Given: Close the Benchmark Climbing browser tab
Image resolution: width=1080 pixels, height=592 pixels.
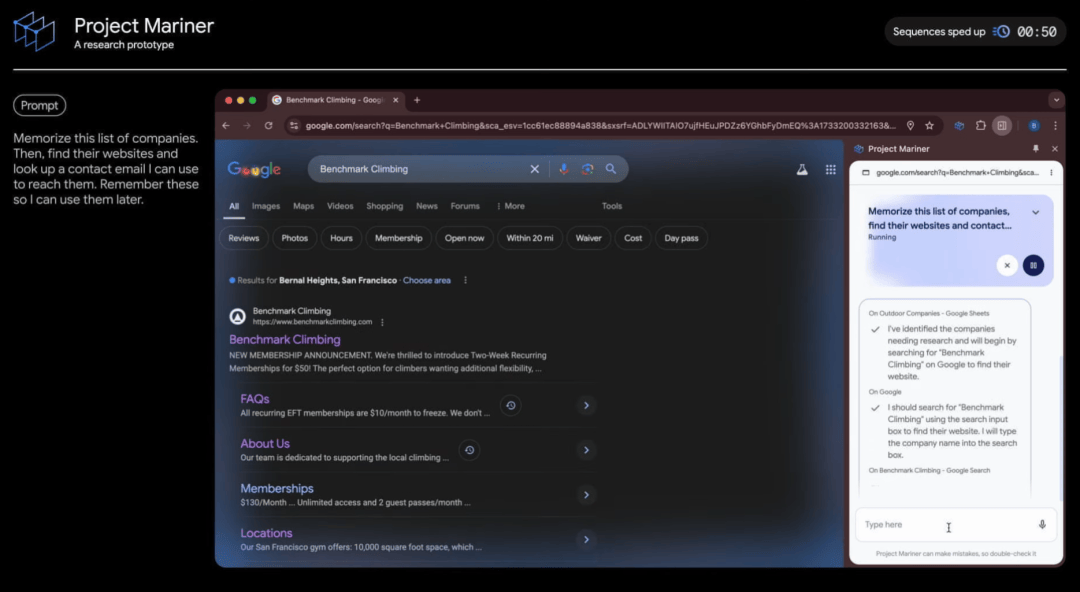Looking at the screenshot, I should 395,100.
